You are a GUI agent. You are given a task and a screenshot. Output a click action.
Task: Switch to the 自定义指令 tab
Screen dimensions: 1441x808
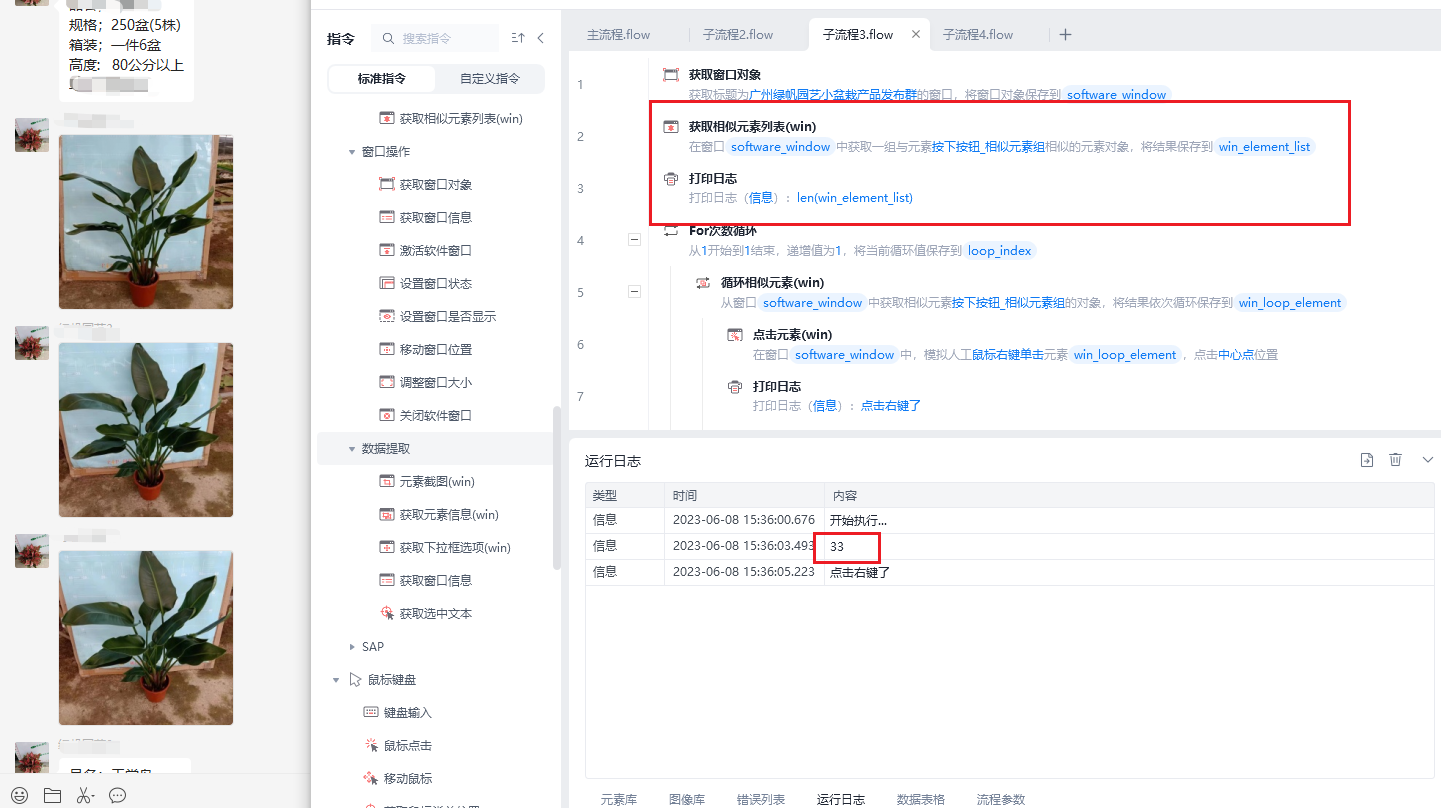[490, 78]
